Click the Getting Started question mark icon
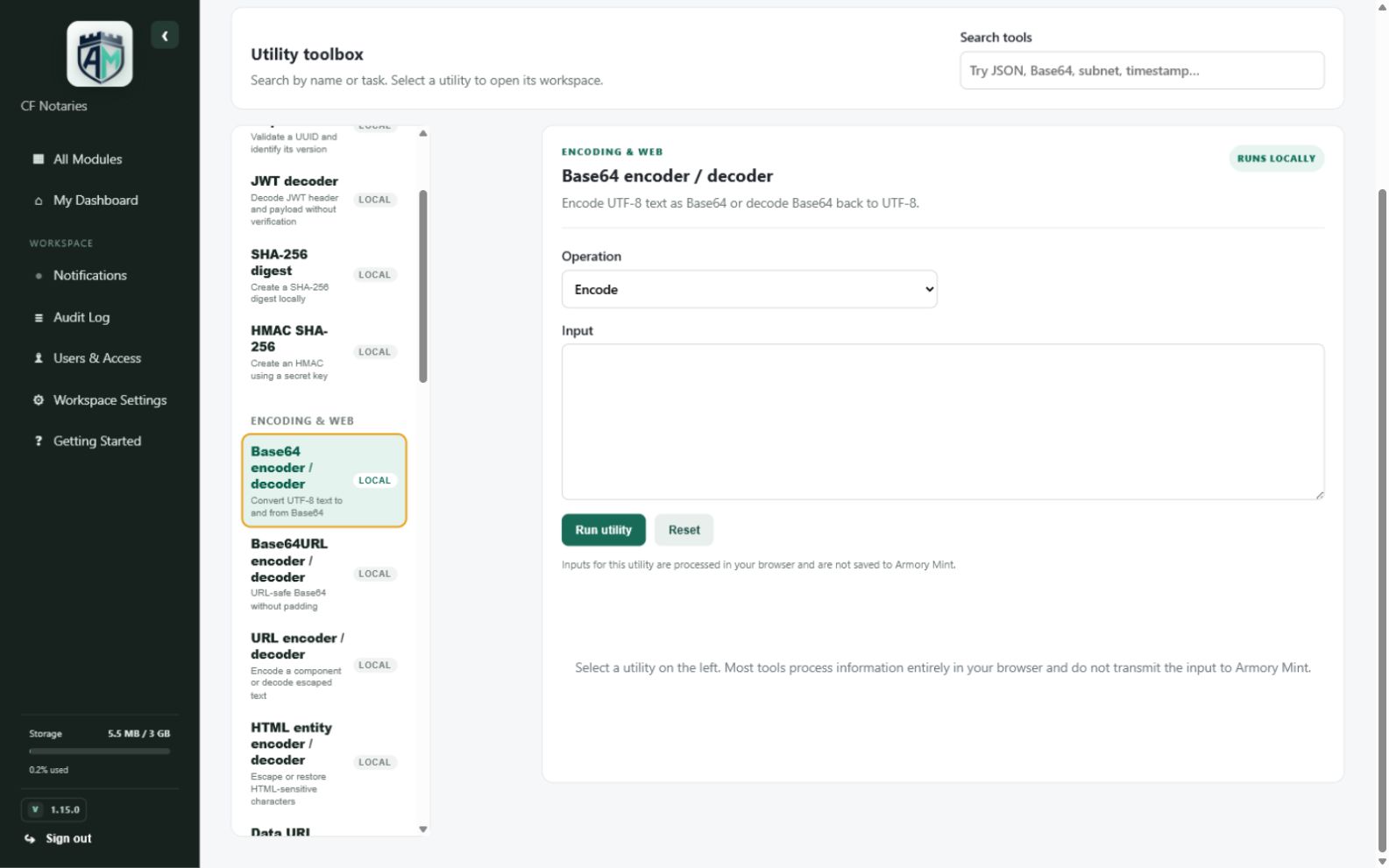The height and width of the screenshot is (868, 1389). coord(39,441)
